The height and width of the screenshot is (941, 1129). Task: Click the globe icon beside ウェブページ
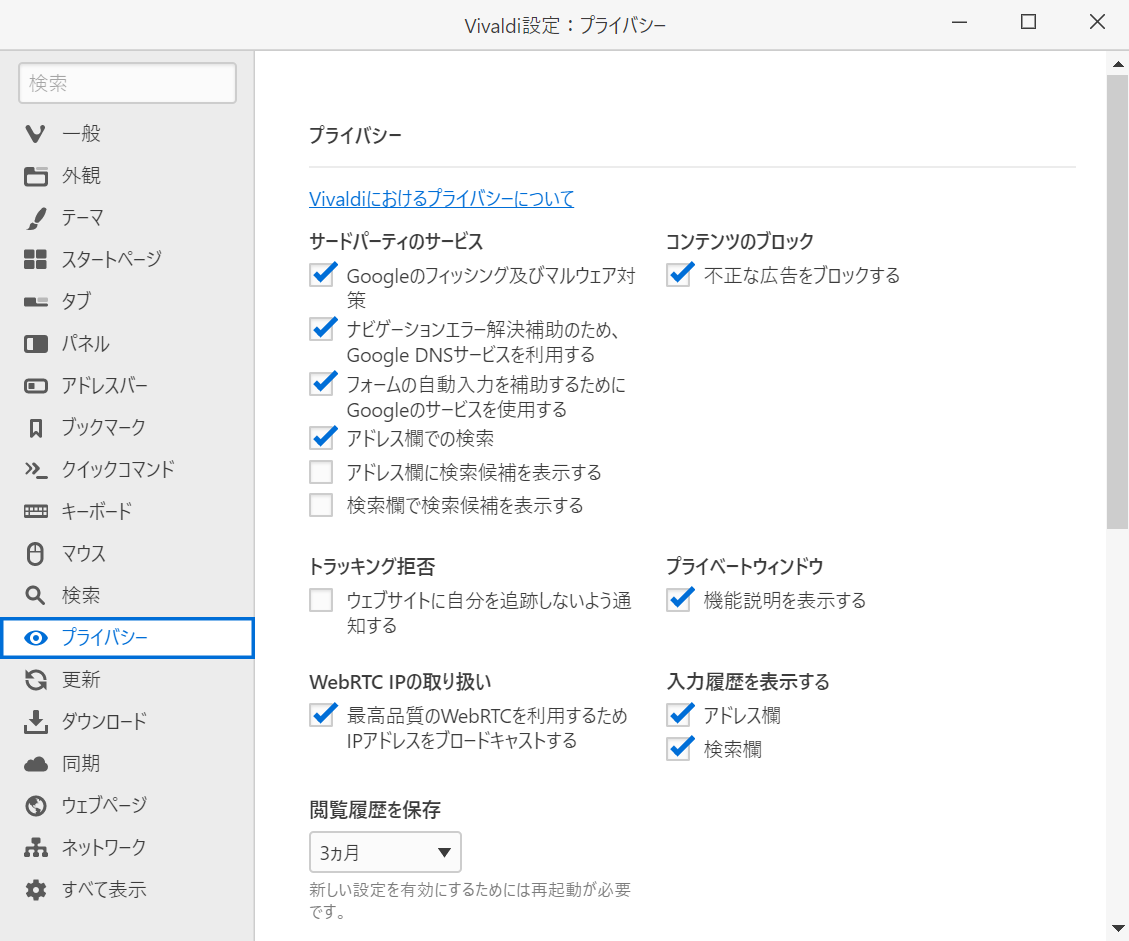click(x=35, y=806)
